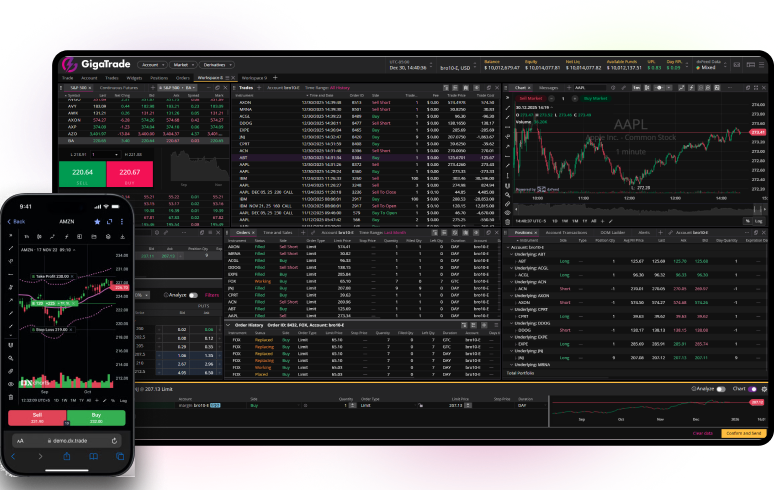This screenshot has height=490, width=779.
Task: Open the Derivatives dropdown menu
Action: pyautogui.click(x=217, y=65)
